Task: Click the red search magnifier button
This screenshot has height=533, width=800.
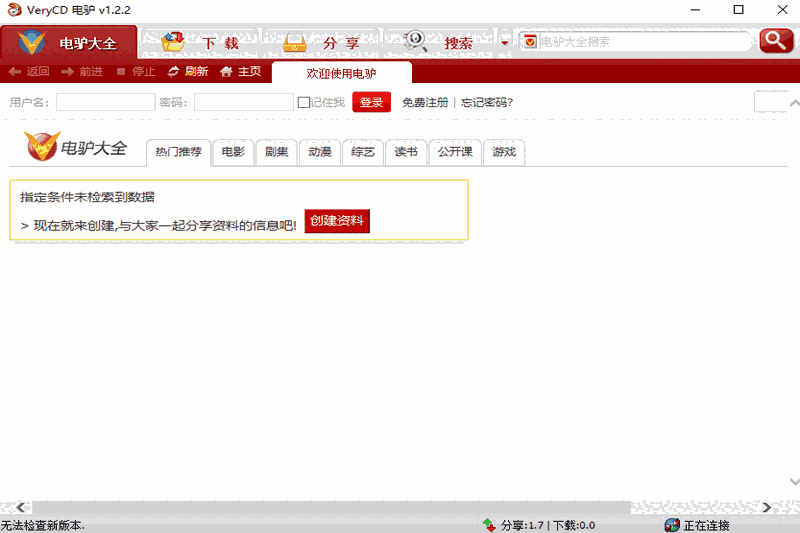Action: click(x=776, y=41)
